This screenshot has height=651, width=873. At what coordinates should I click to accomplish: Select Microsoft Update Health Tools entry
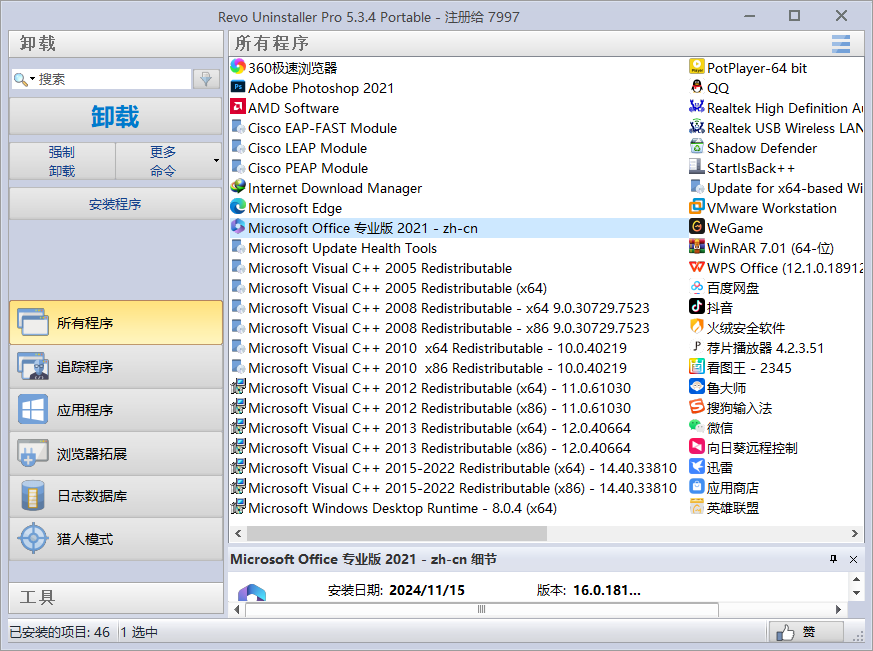(x=342, y=248)
